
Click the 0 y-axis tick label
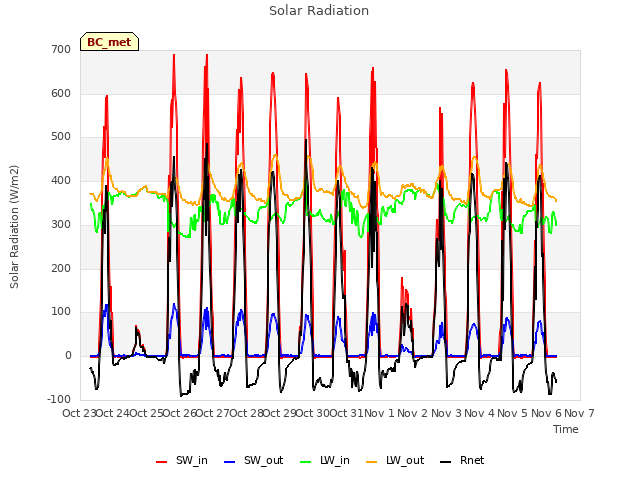[x=68, y=356]
